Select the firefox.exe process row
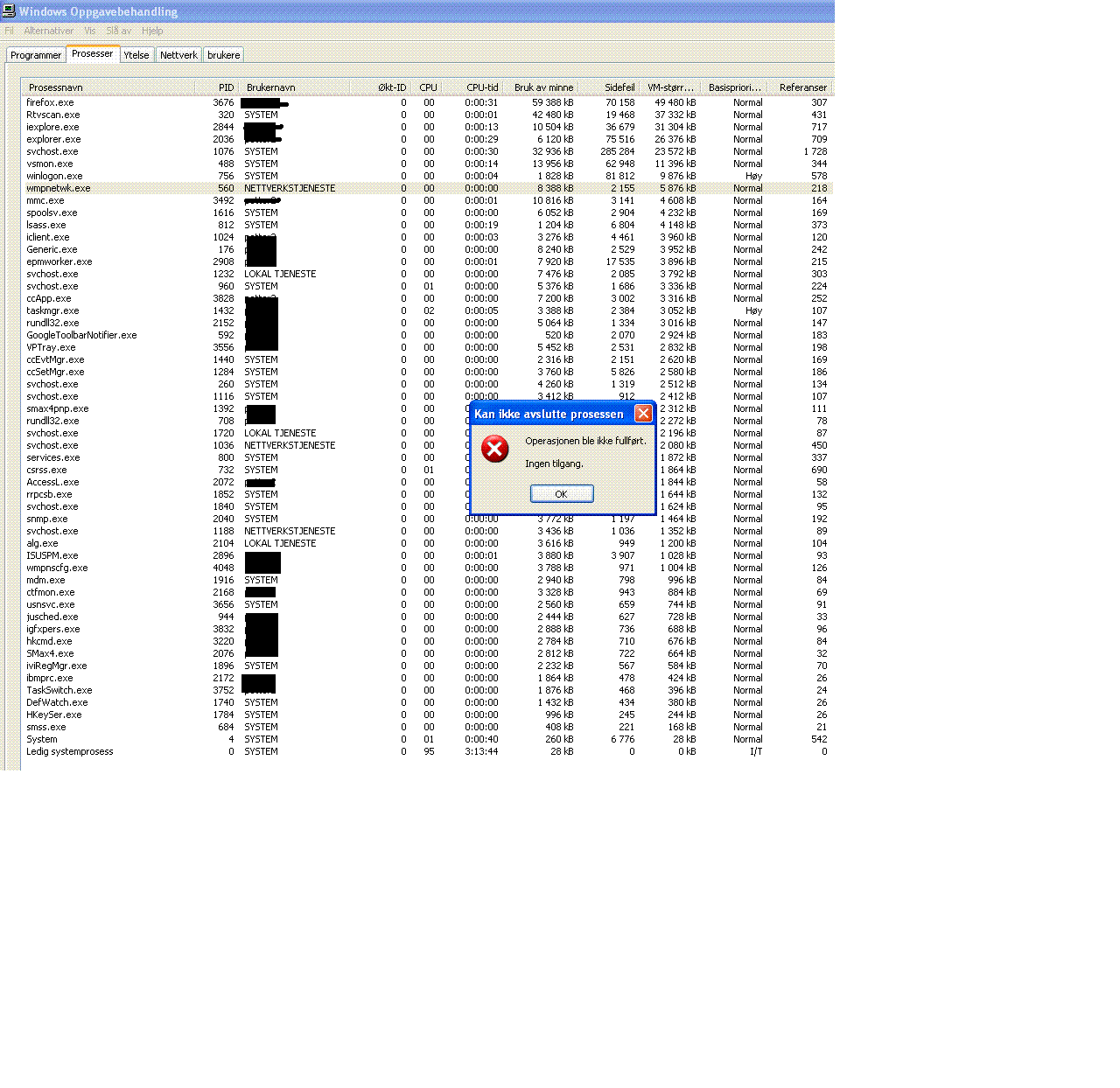 point(427,102)
